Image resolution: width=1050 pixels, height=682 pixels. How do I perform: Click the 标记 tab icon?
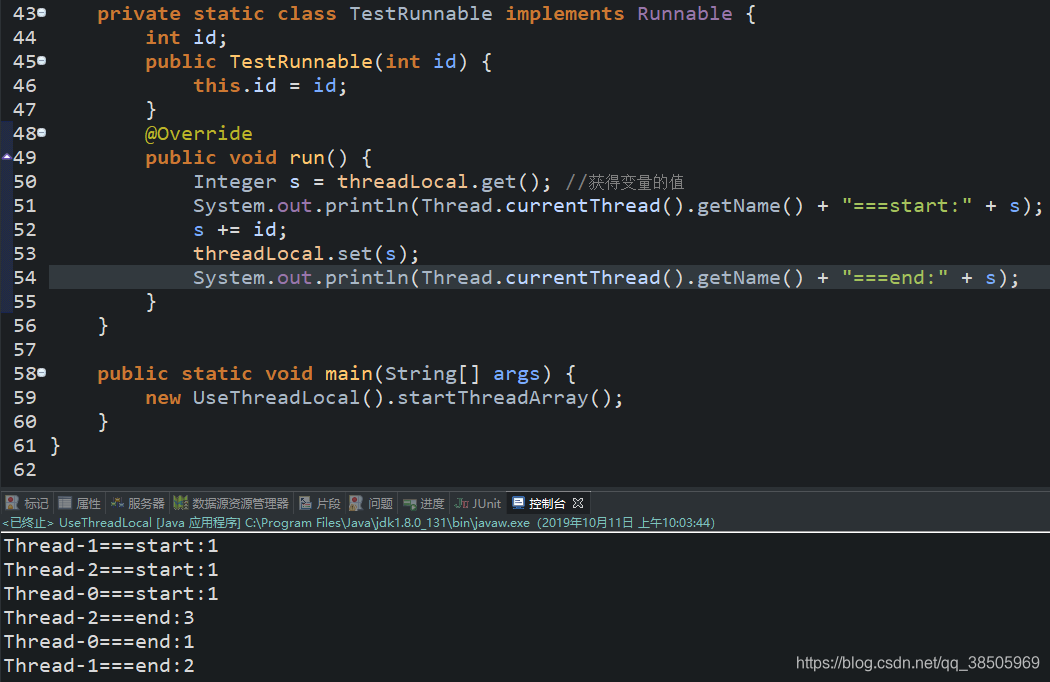coord(12,503)
